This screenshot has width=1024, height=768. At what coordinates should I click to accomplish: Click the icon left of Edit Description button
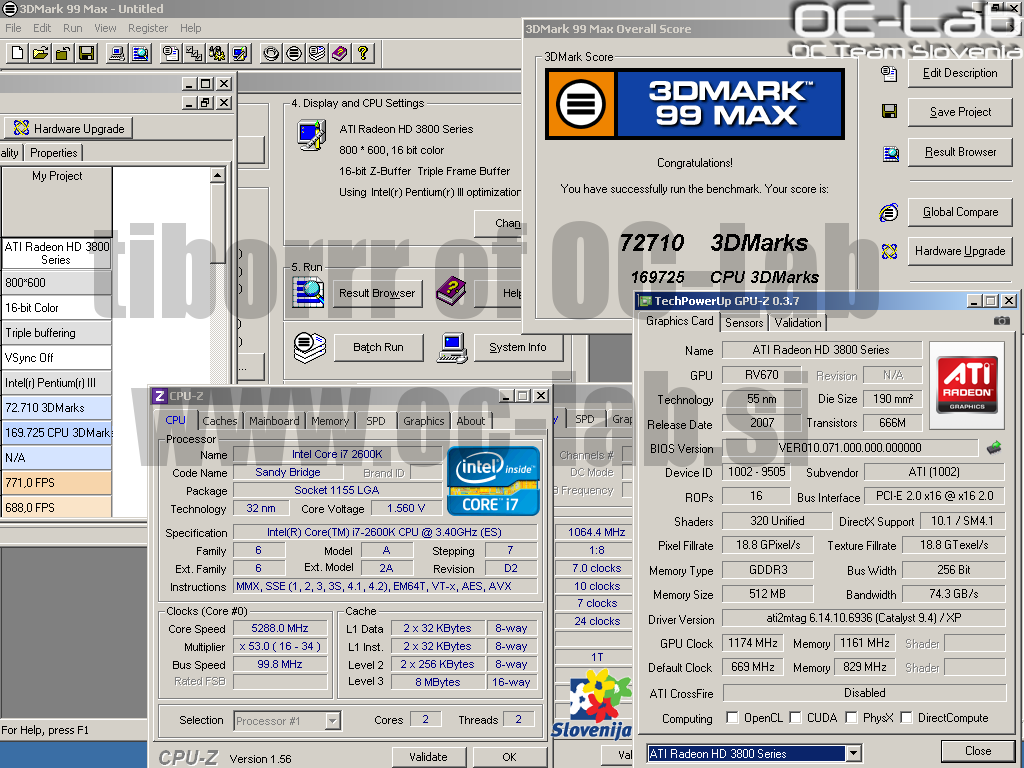coord(889,73)
